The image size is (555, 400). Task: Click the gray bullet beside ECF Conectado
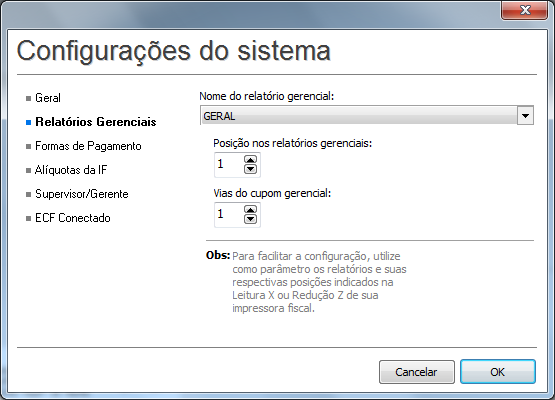tap(29, 219)
